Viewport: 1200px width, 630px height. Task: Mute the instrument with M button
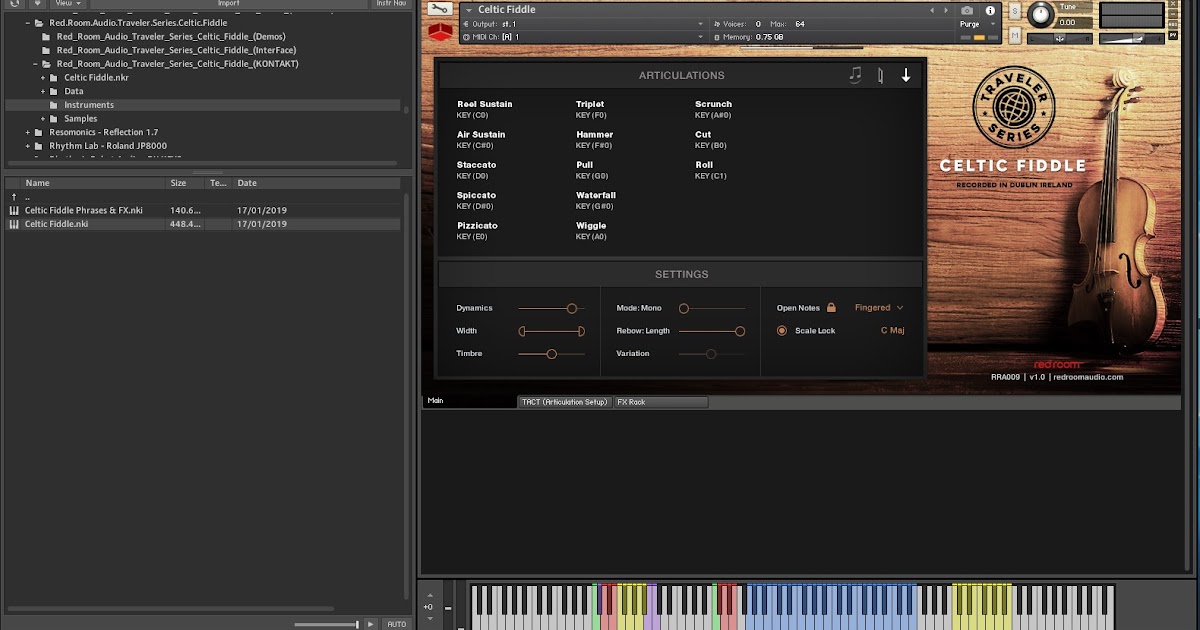tap(1015, 36)
